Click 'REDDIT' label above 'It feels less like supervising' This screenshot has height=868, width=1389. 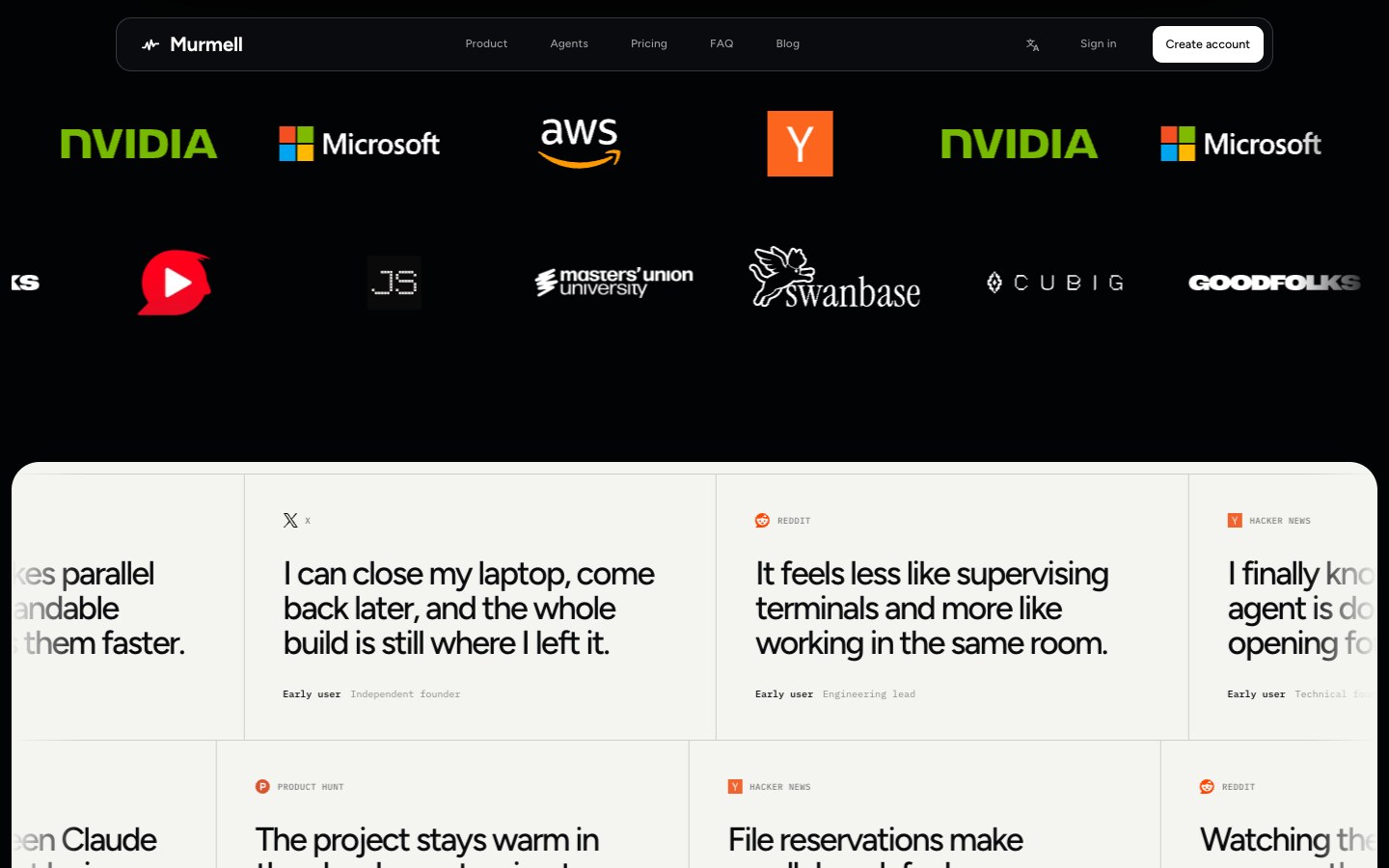(x=794, y=521)
